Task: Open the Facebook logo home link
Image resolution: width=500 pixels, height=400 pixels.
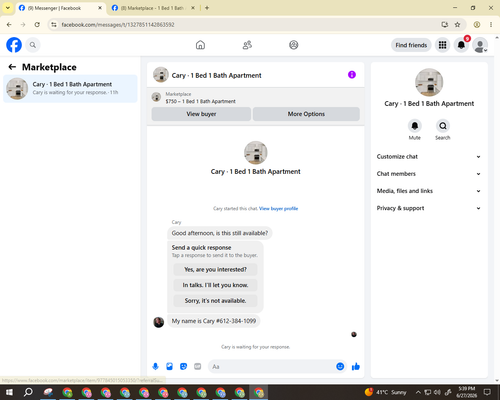Action: 14,45
